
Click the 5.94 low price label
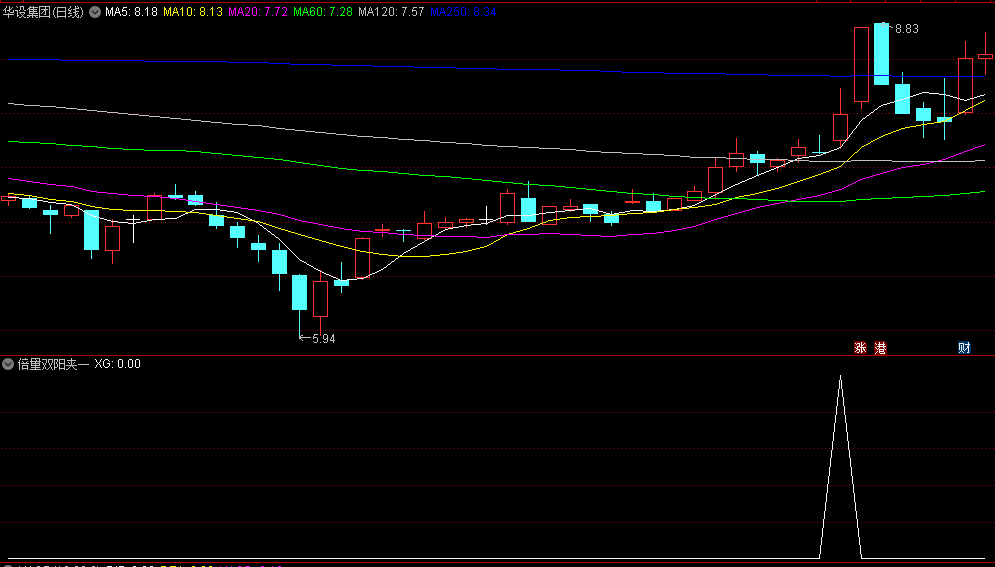(x=324, y=339)
